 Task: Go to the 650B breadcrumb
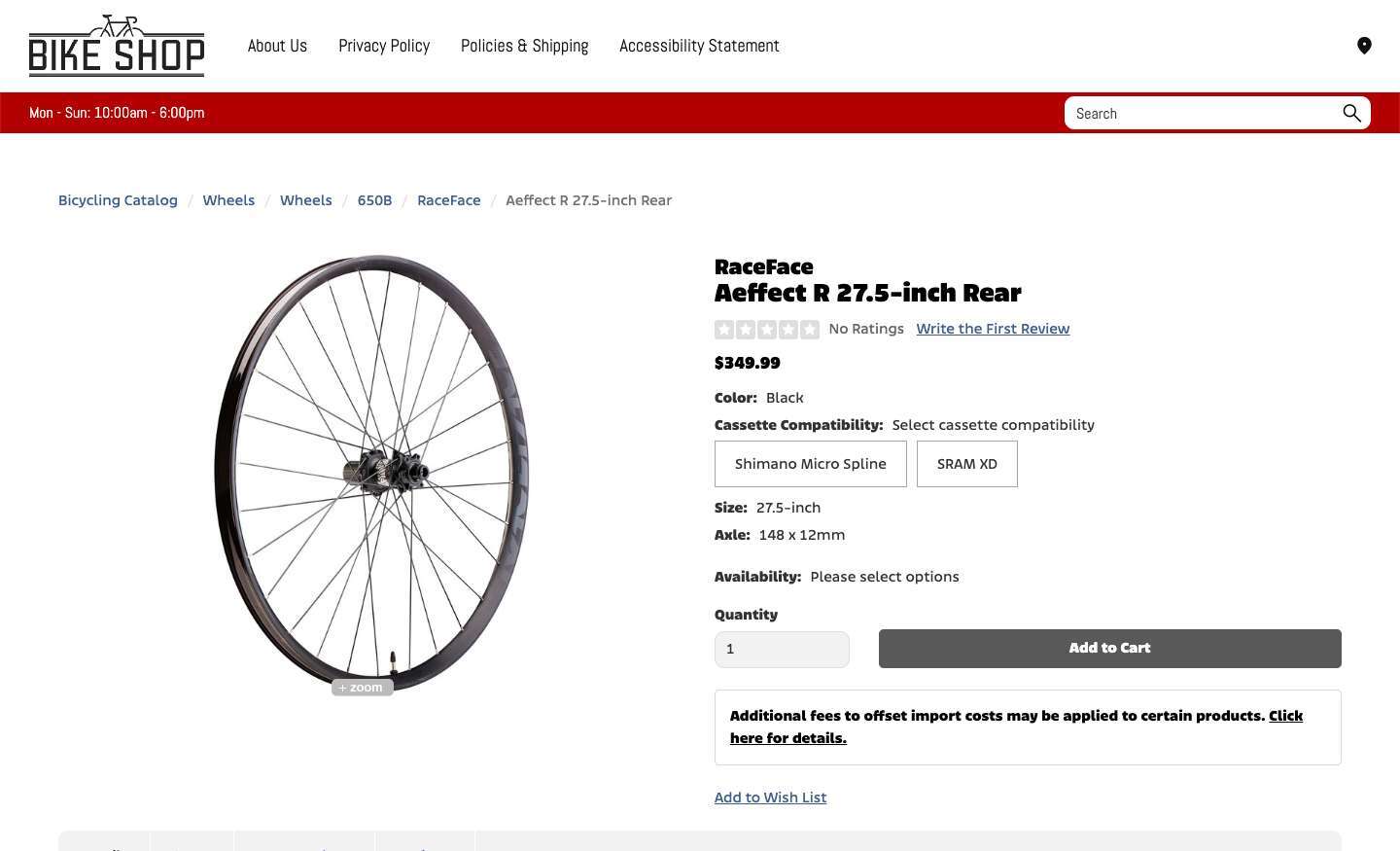(x=374, y=200)
